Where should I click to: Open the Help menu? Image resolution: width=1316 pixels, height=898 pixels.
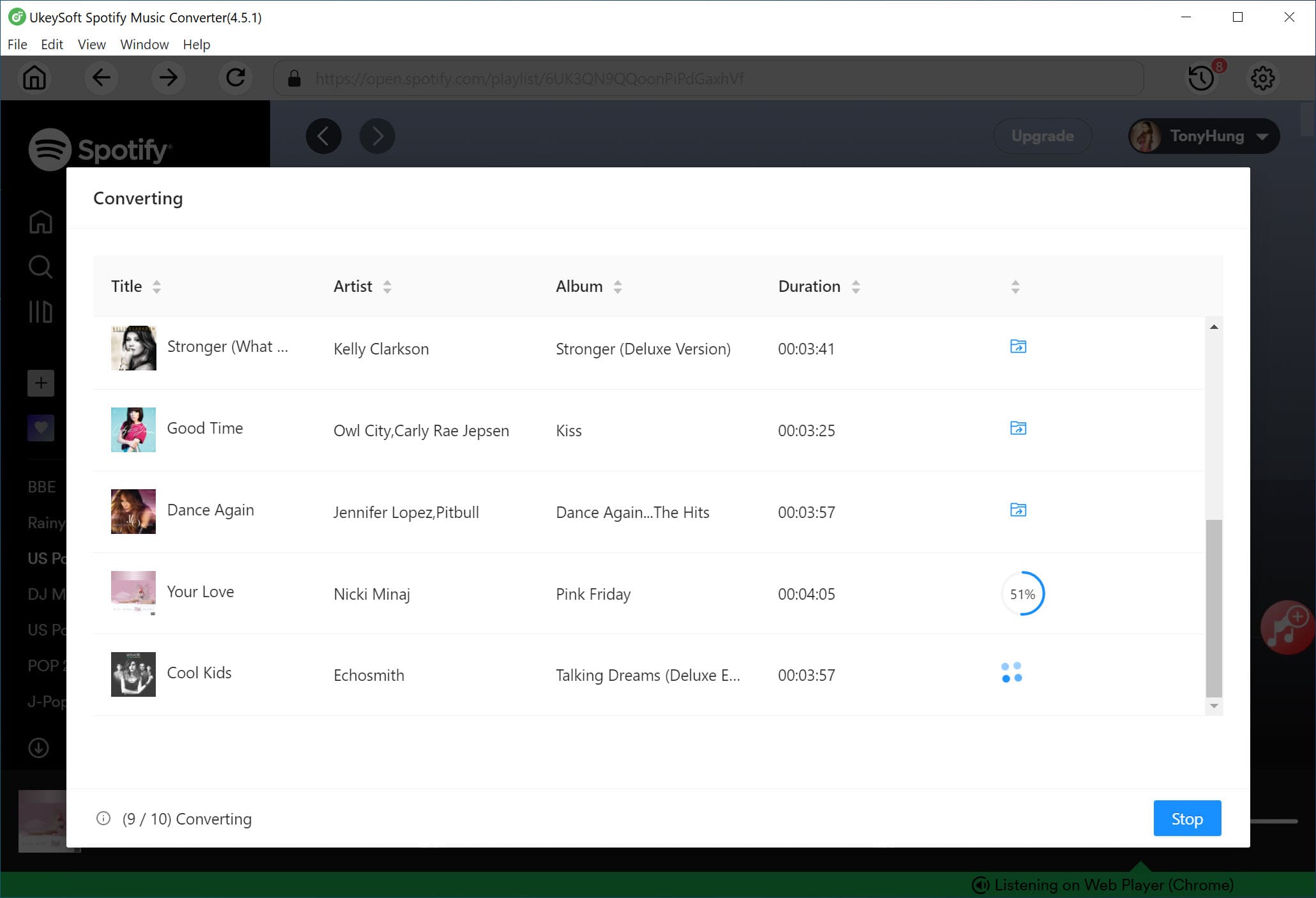tap(197, 44)
